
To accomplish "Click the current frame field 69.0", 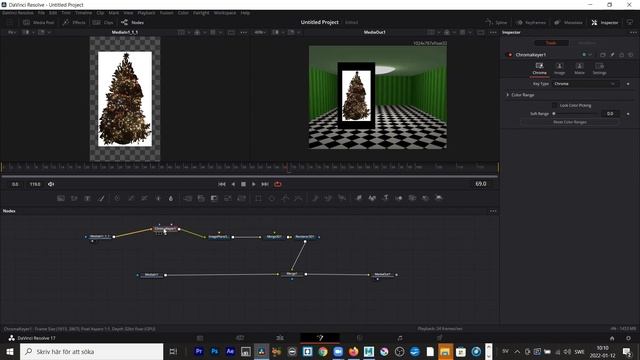I will point(481,184).
